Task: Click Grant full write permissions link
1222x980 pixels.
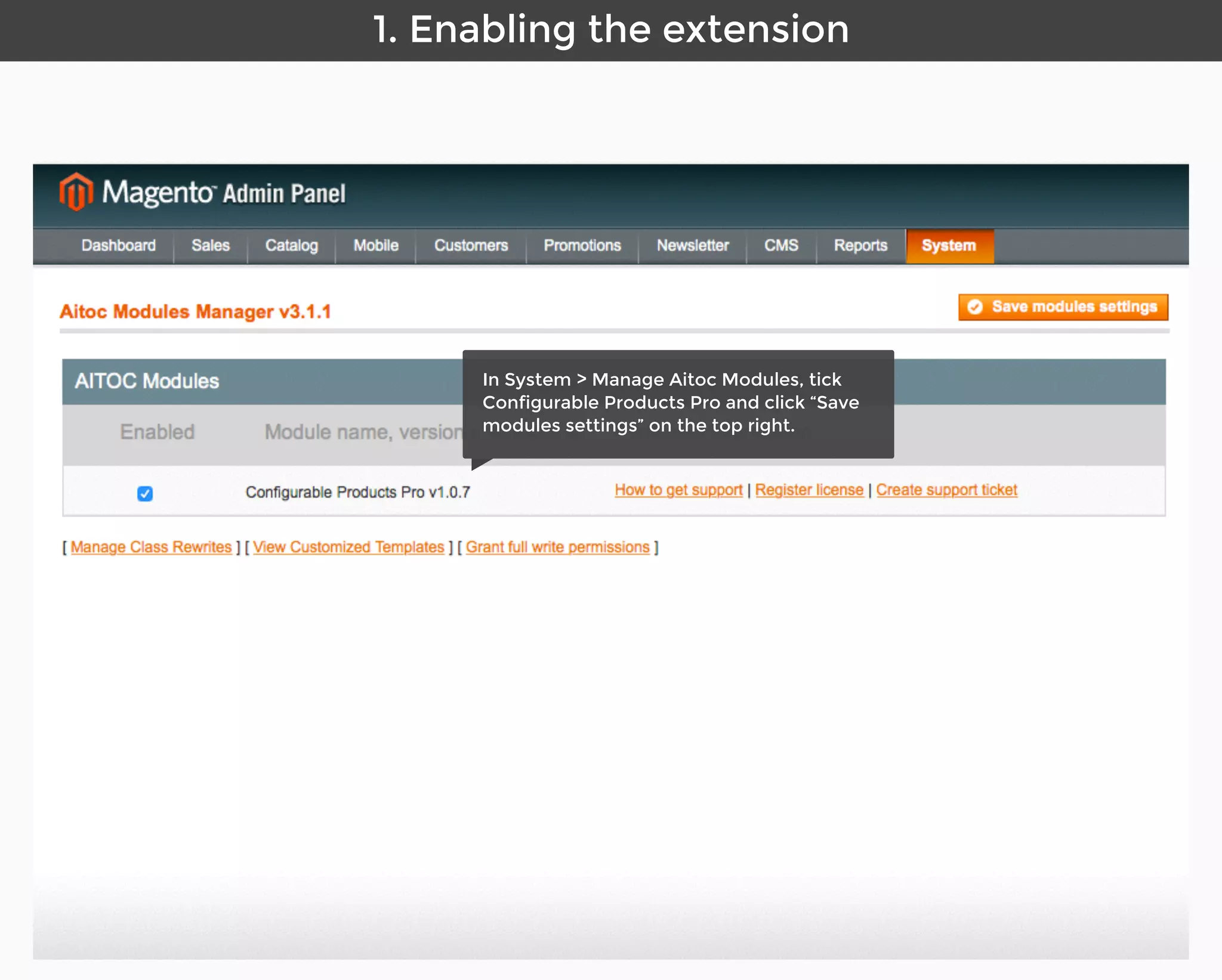Action: coord(558,548)
